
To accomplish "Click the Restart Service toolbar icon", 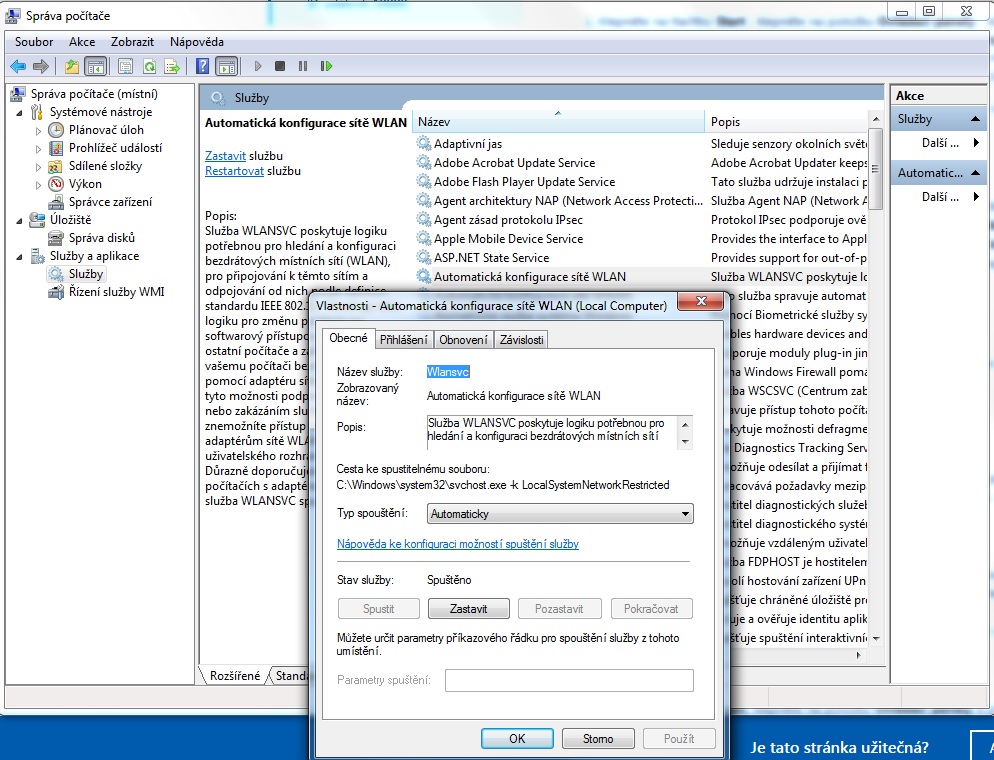I will coord(326,66).
